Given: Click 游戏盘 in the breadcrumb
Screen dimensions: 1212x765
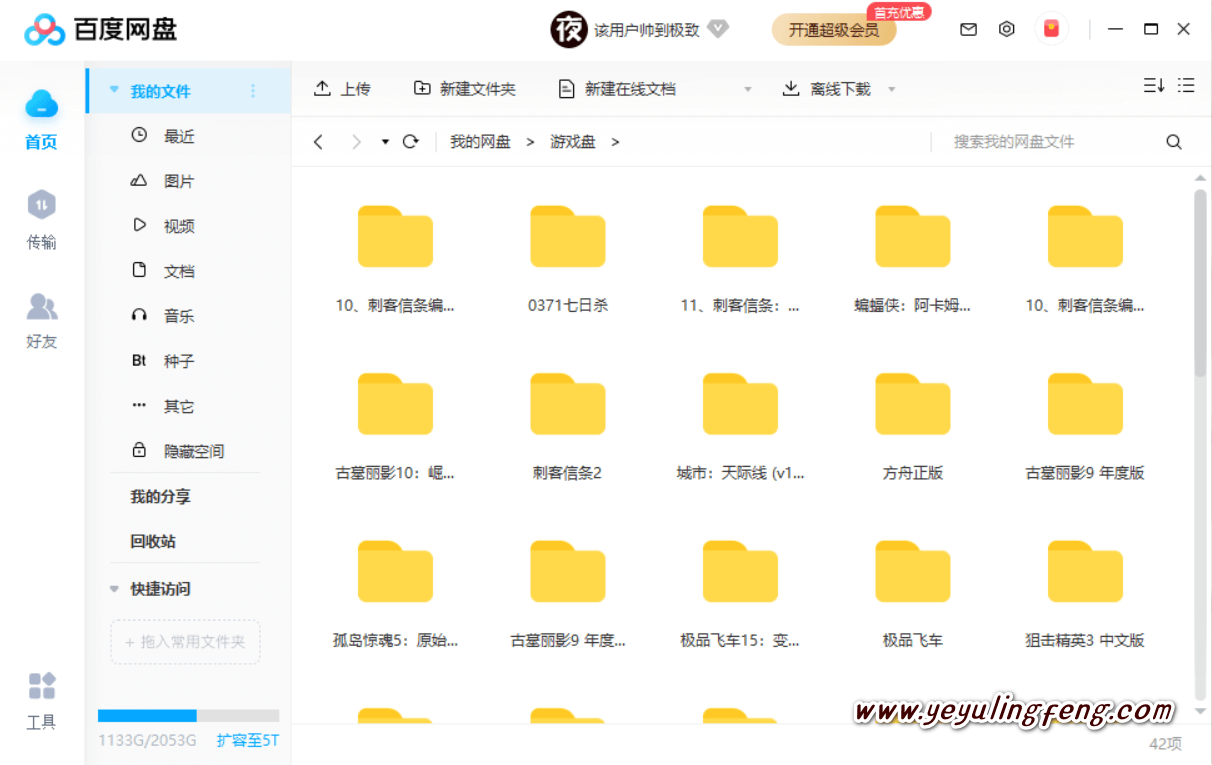Looking at the screenshot, I should point(573,142).
